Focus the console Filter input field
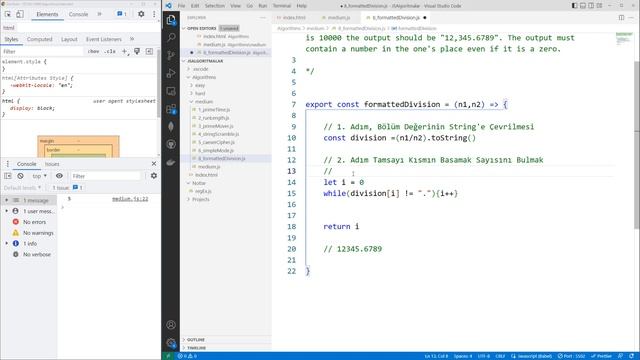Screen dimensions: 640x360 click(105, 176)
